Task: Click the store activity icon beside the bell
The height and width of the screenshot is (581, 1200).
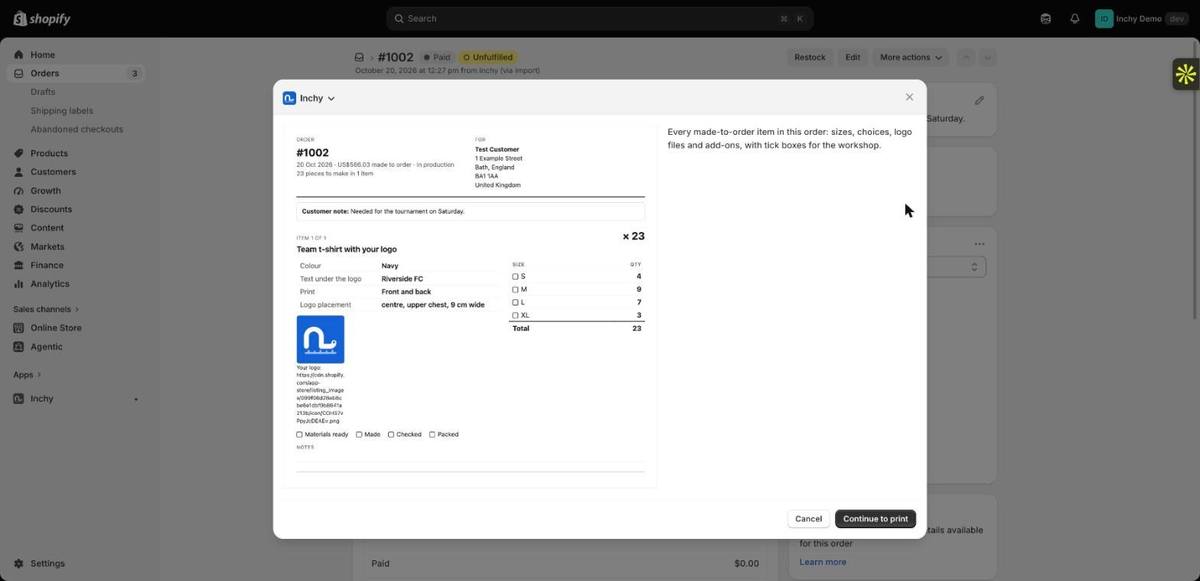Action: coord(1046,18)
